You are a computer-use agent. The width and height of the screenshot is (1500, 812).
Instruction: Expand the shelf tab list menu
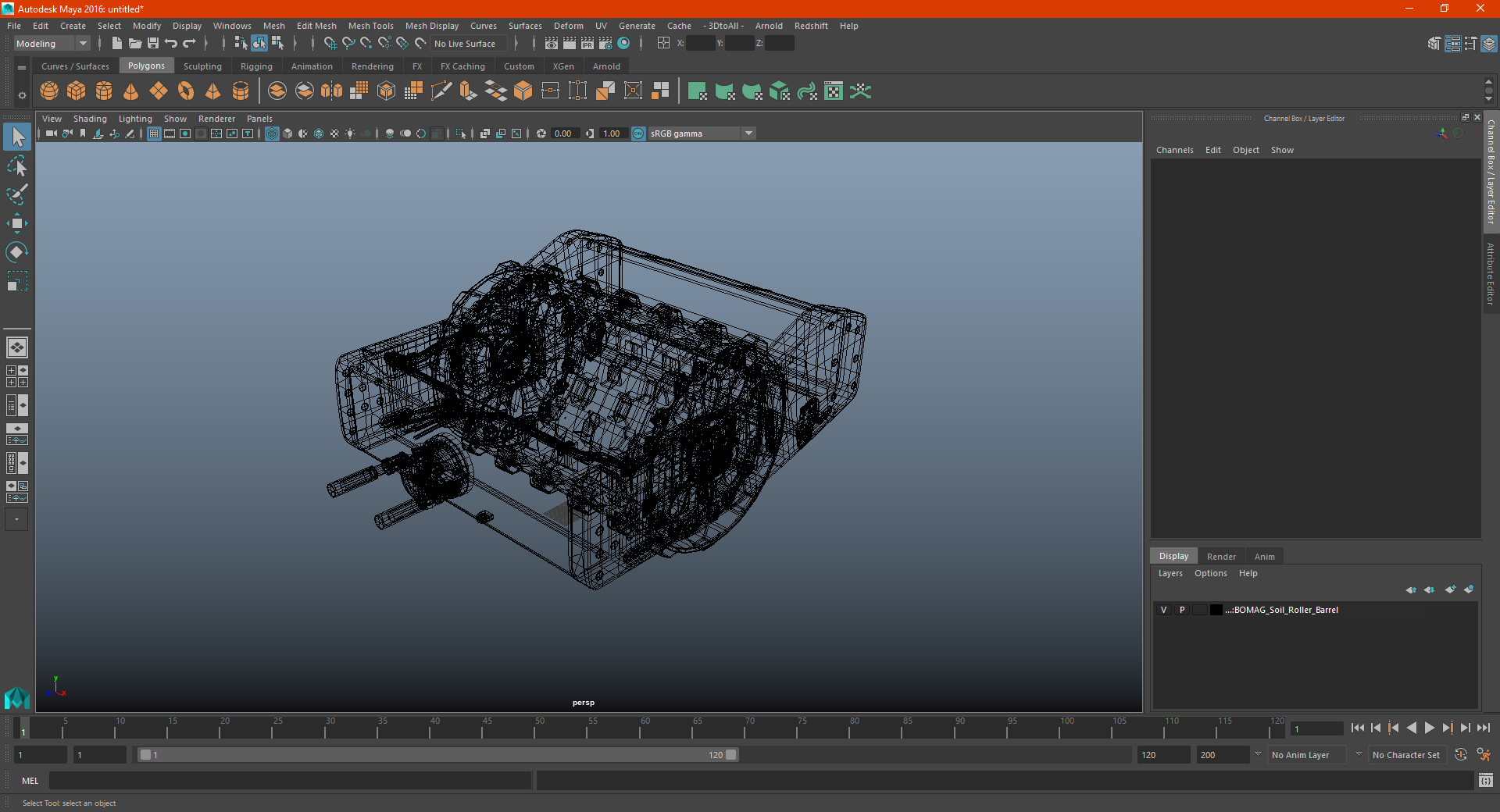(22, 68)
